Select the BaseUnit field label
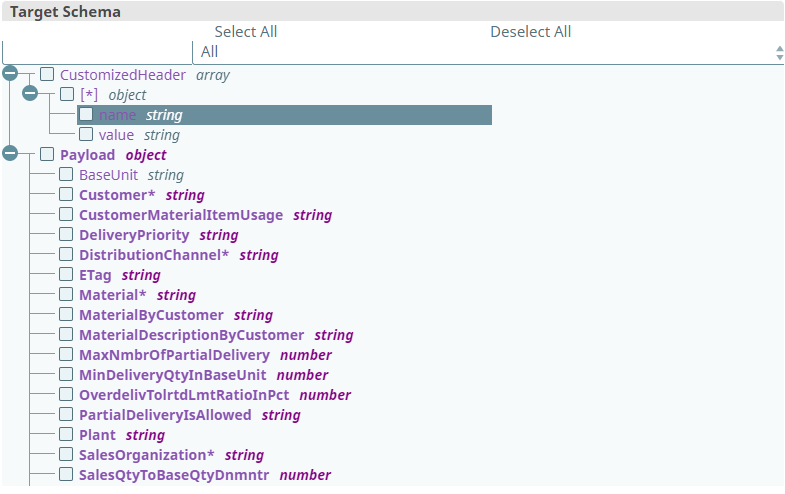The image size is (785, 494). point(108,175)
